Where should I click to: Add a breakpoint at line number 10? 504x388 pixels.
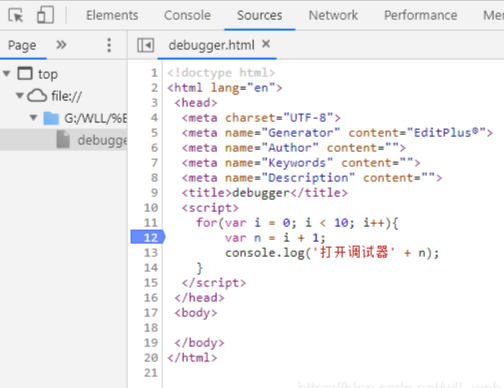[151, 208]
